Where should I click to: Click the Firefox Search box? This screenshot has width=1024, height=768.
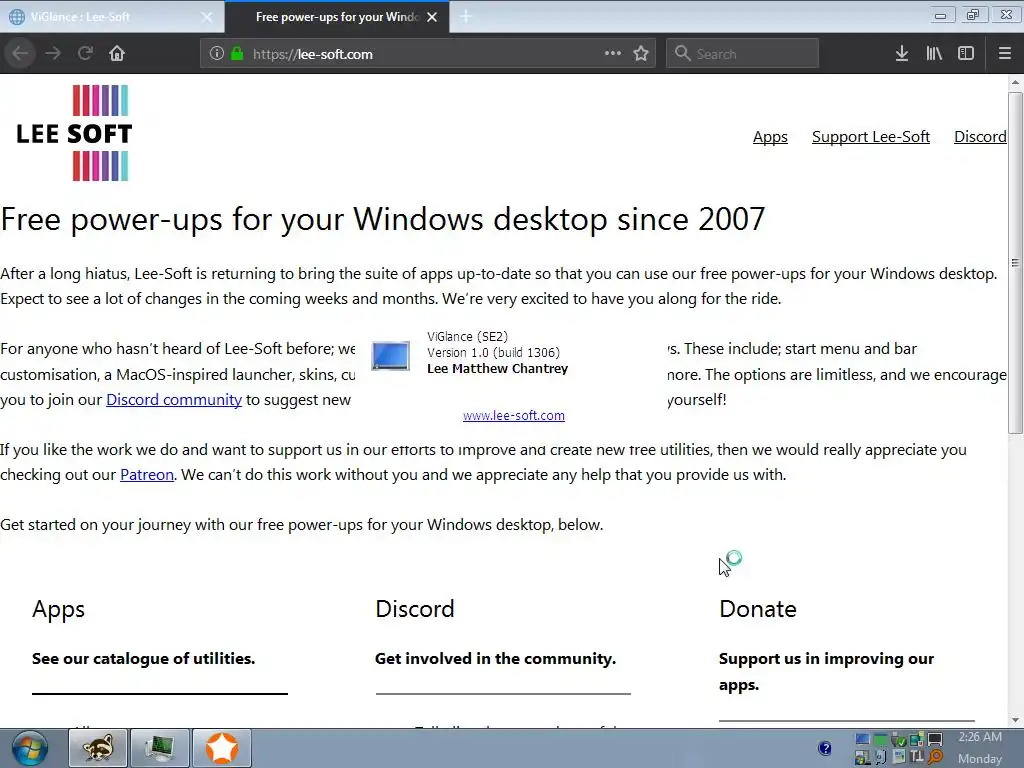tap(743, 54)
